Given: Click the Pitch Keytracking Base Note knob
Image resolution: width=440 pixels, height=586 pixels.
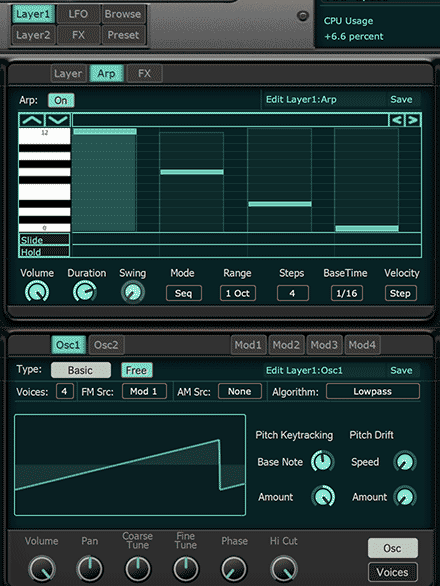Looking at the screenshot, I should click(323, 462).
